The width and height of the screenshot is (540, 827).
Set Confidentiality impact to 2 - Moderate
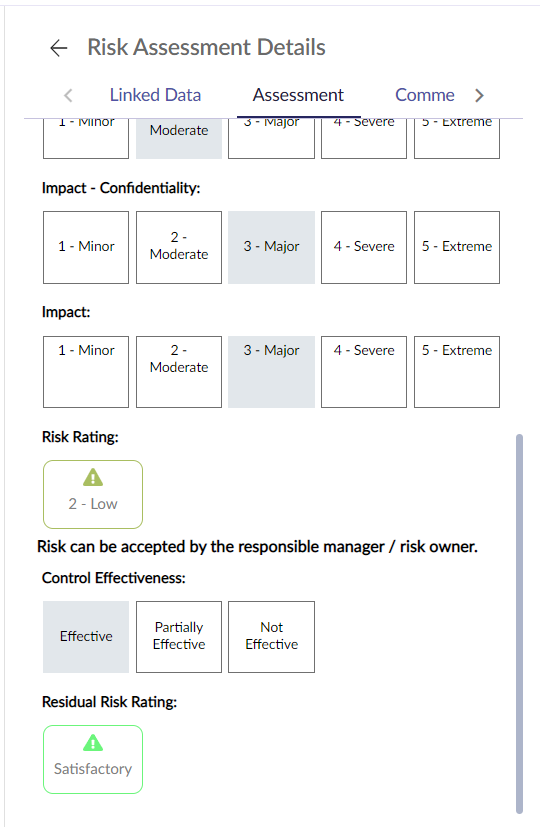point(179,247)
